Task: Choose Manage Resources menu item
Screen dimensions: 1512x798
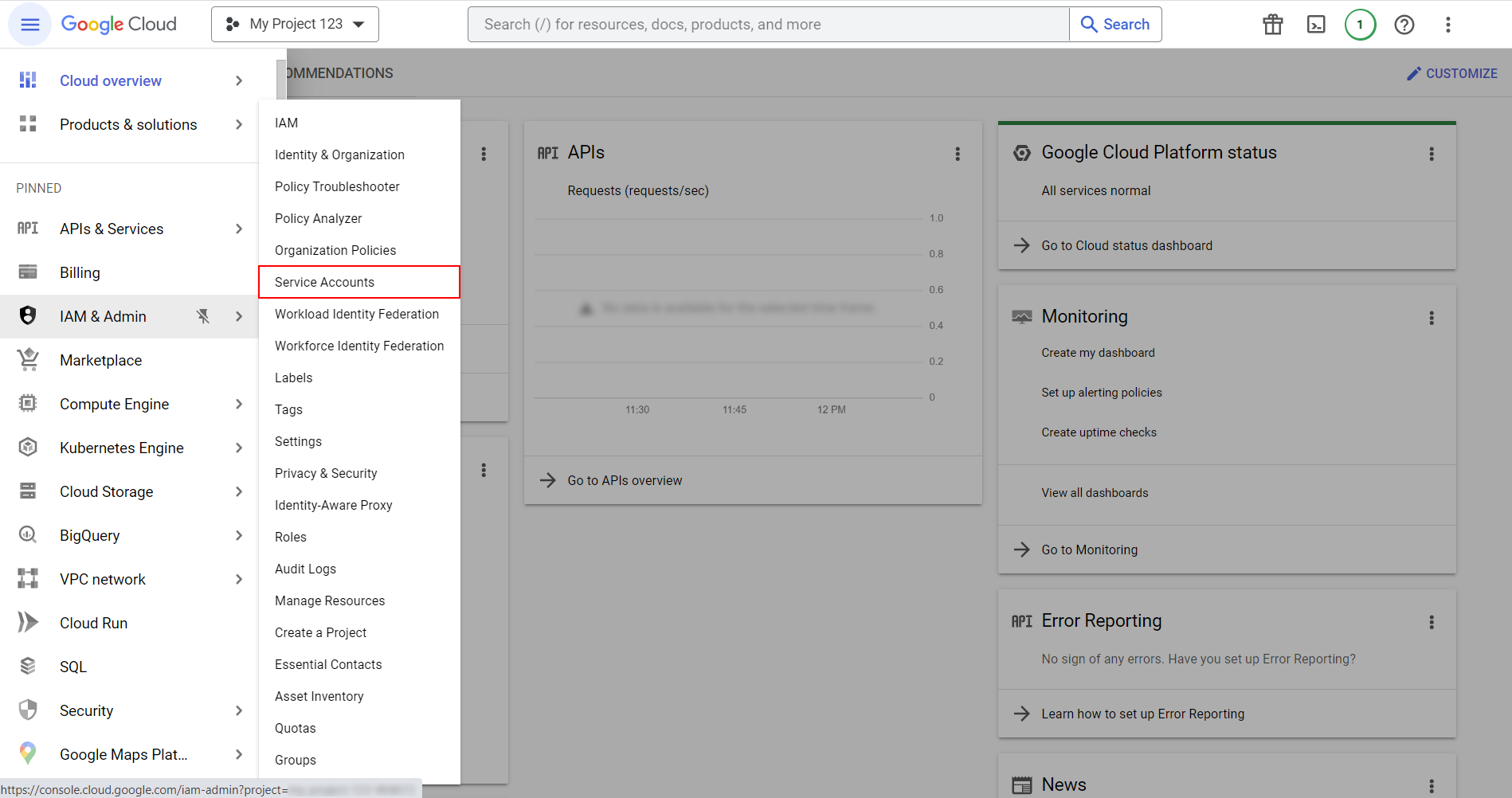Action: (x=359, y=600)
